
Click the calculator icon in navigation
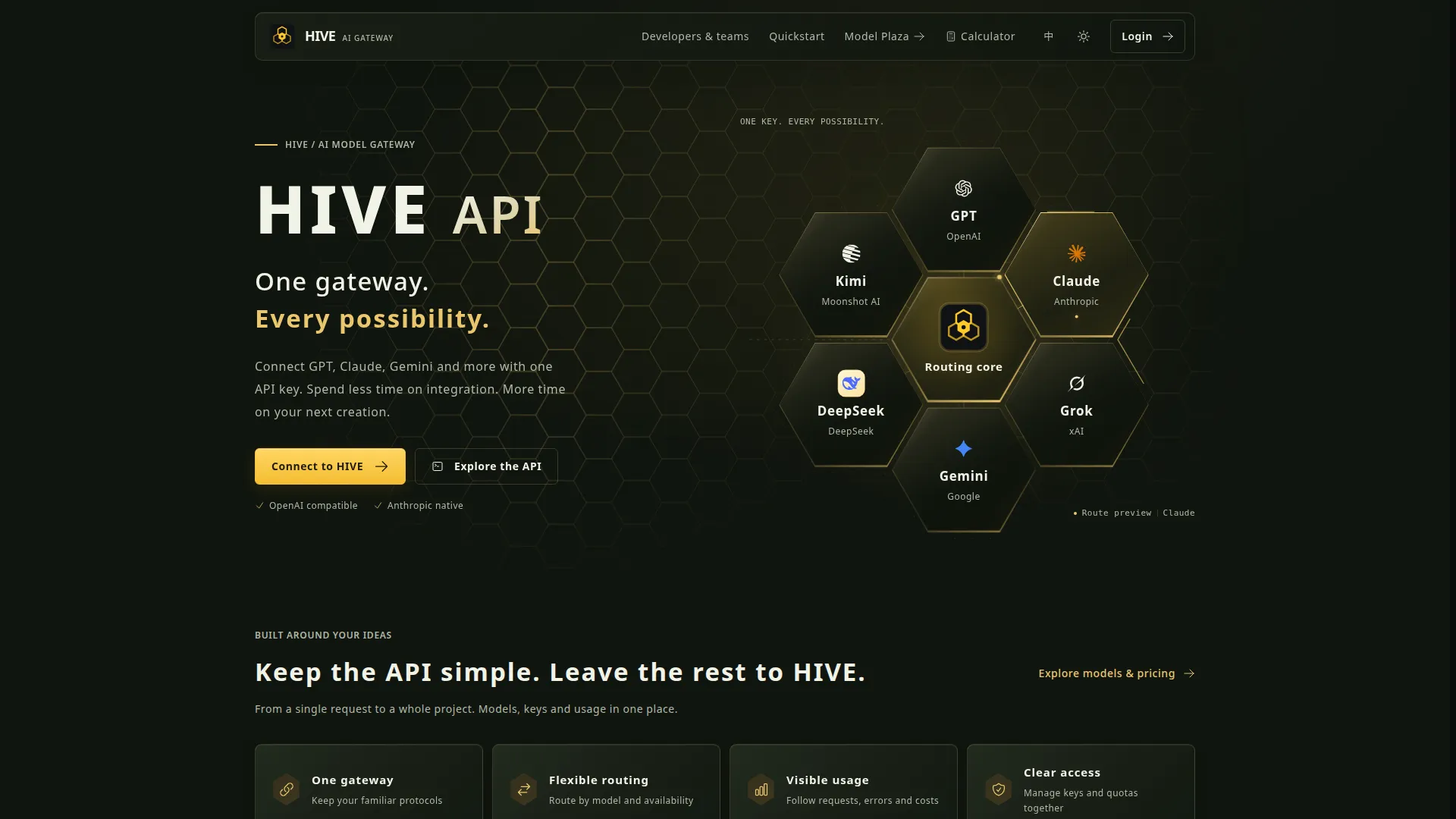pos(950,36)
